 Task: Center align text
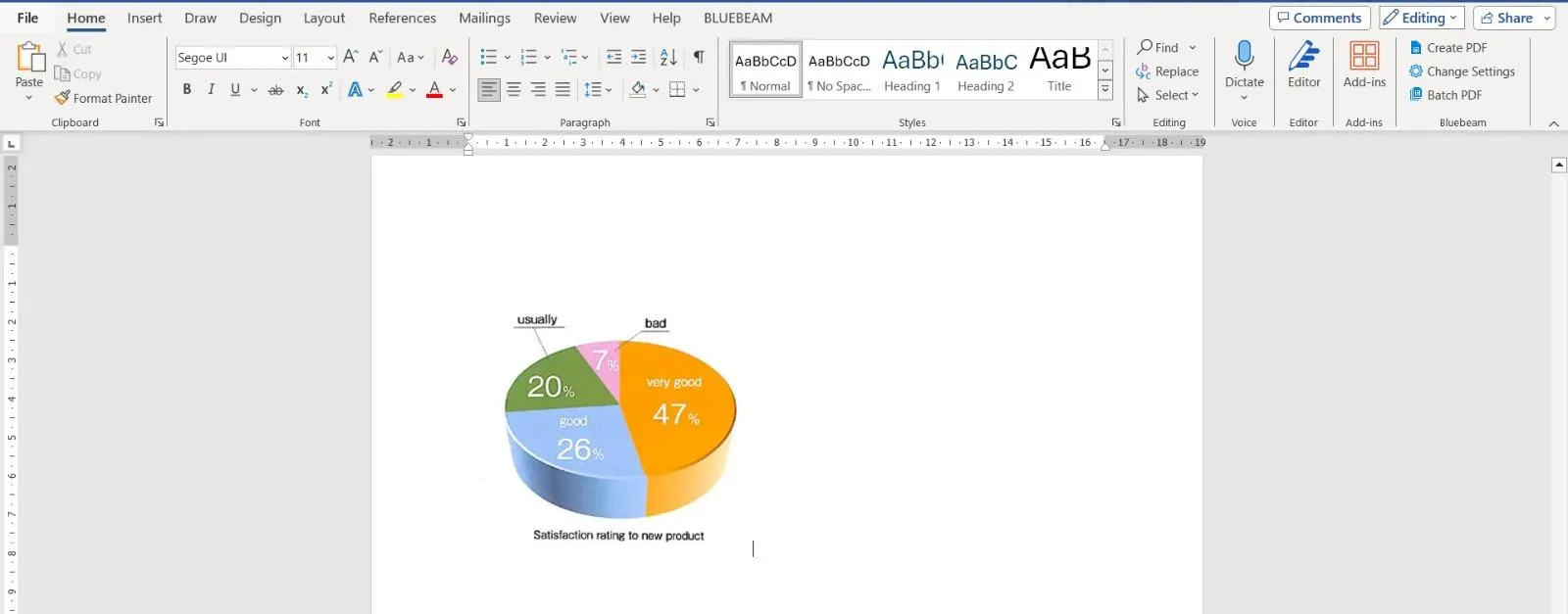pyautogui.click(x=514, y=90)
